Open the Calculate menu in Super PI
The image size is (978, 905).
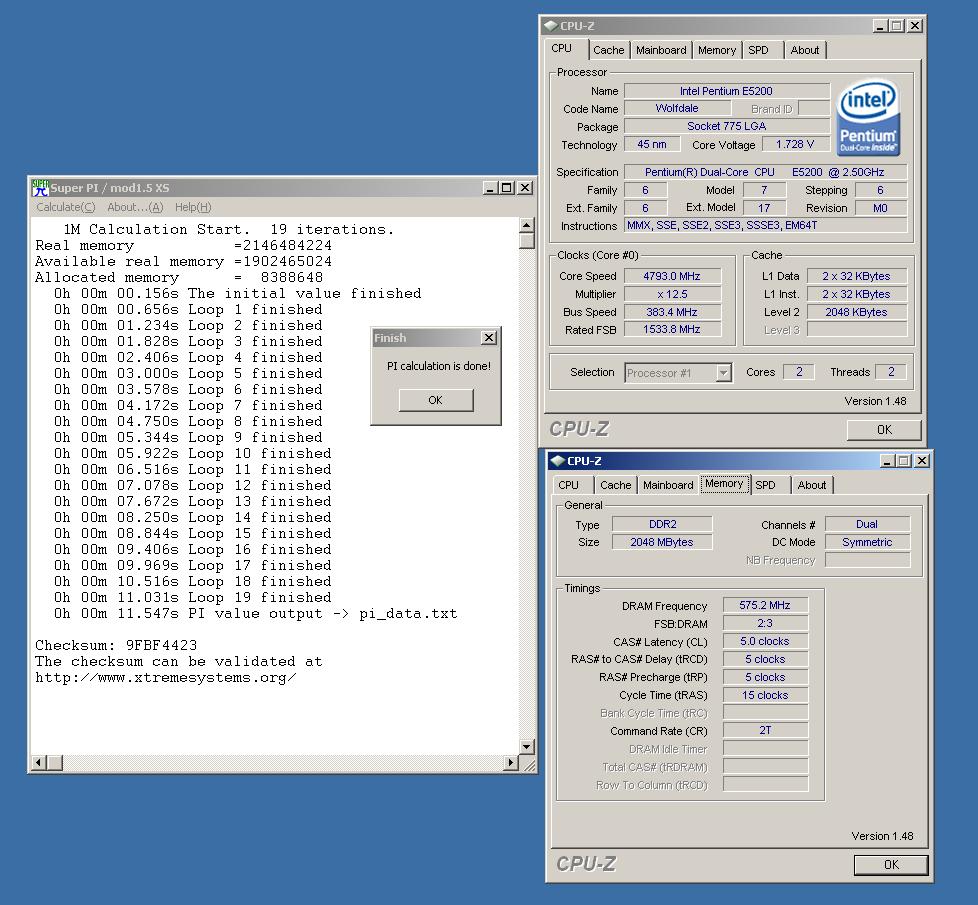pyautogui.click(x=65, y=207)
